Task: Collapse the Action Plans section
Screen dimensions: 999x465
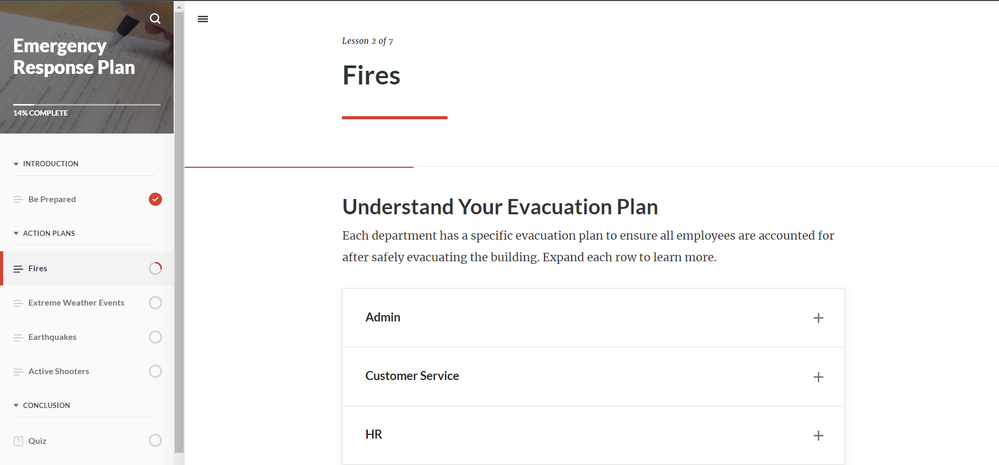Action: click(x=16, y=234)
